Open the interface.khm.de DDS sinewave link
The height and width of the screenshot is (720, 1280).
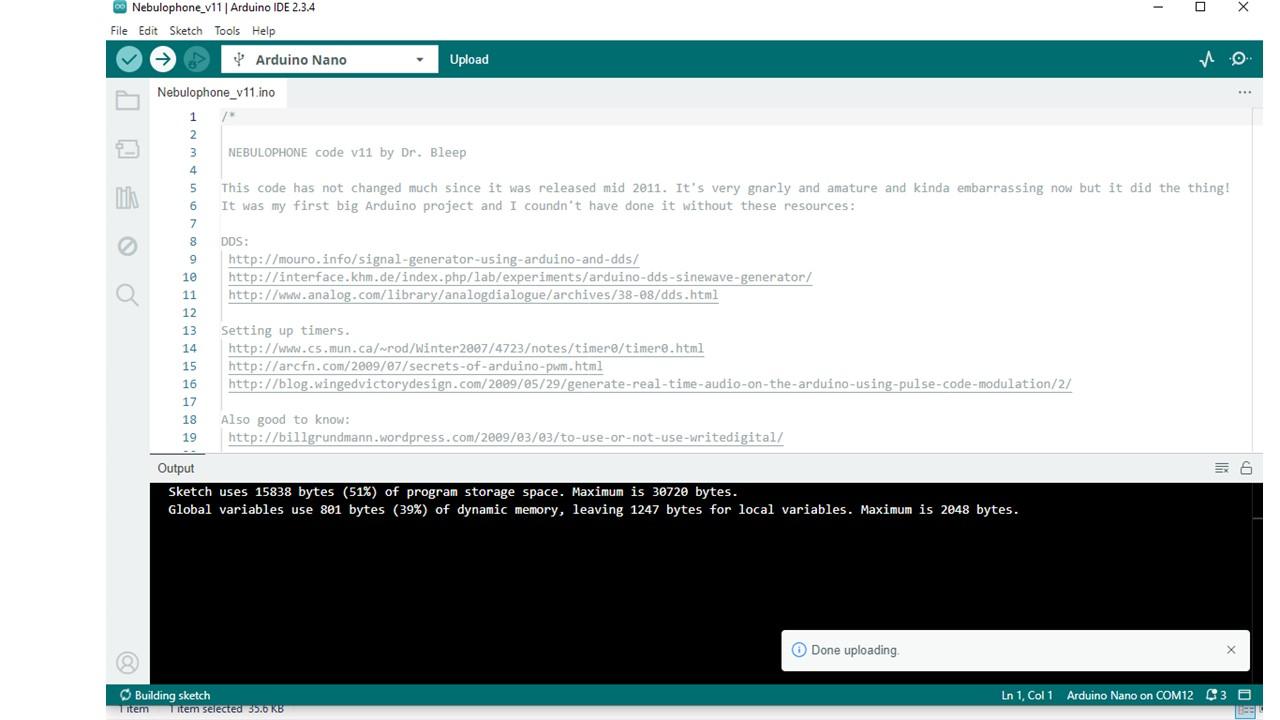pyautogui.click(x=520, y=277)
